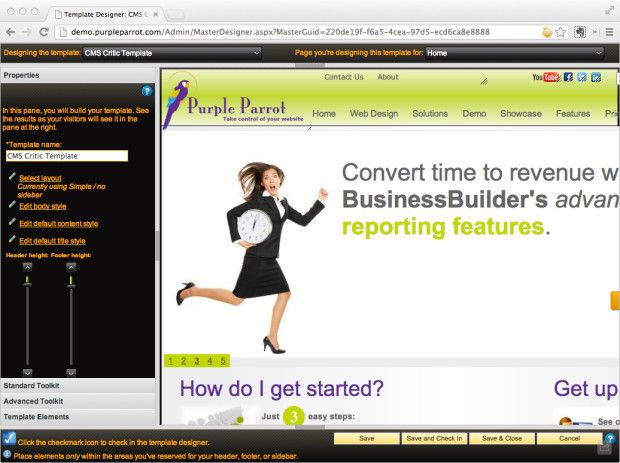Click the green 3 step circle
Screen dimensions: 620x463
(293, 416)
